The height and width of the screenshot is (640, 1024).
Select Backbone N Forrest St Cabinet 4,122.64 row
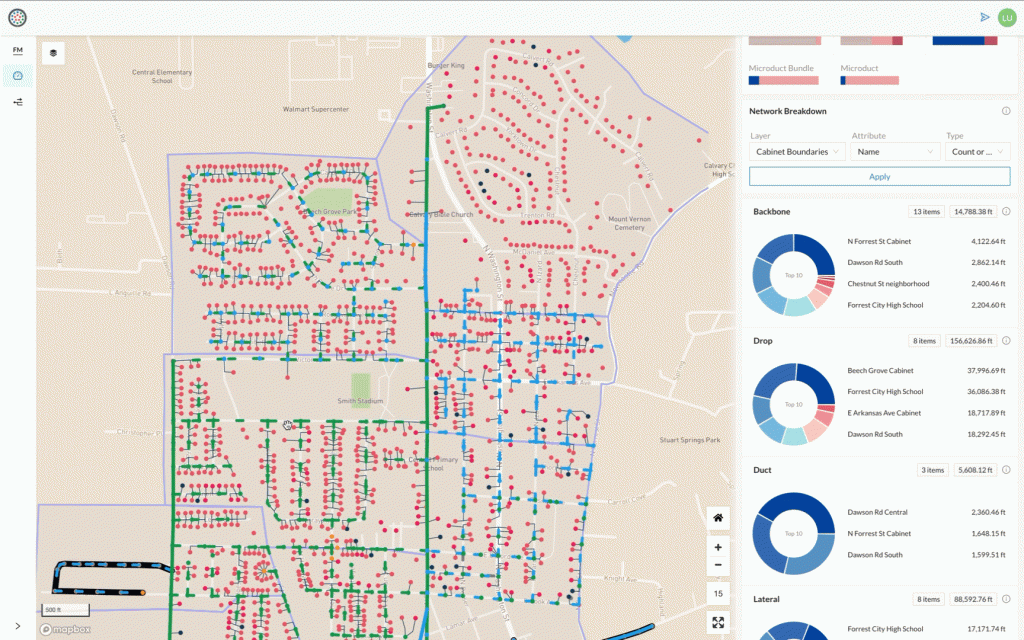pyautogui.click(x=926, y=242)
